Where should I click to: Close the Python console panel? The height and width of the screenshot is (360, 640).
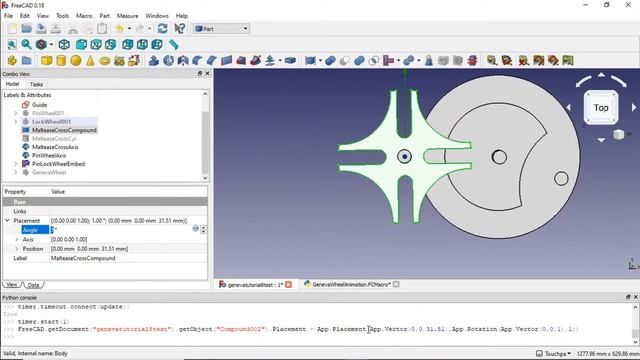coord(636,297)
